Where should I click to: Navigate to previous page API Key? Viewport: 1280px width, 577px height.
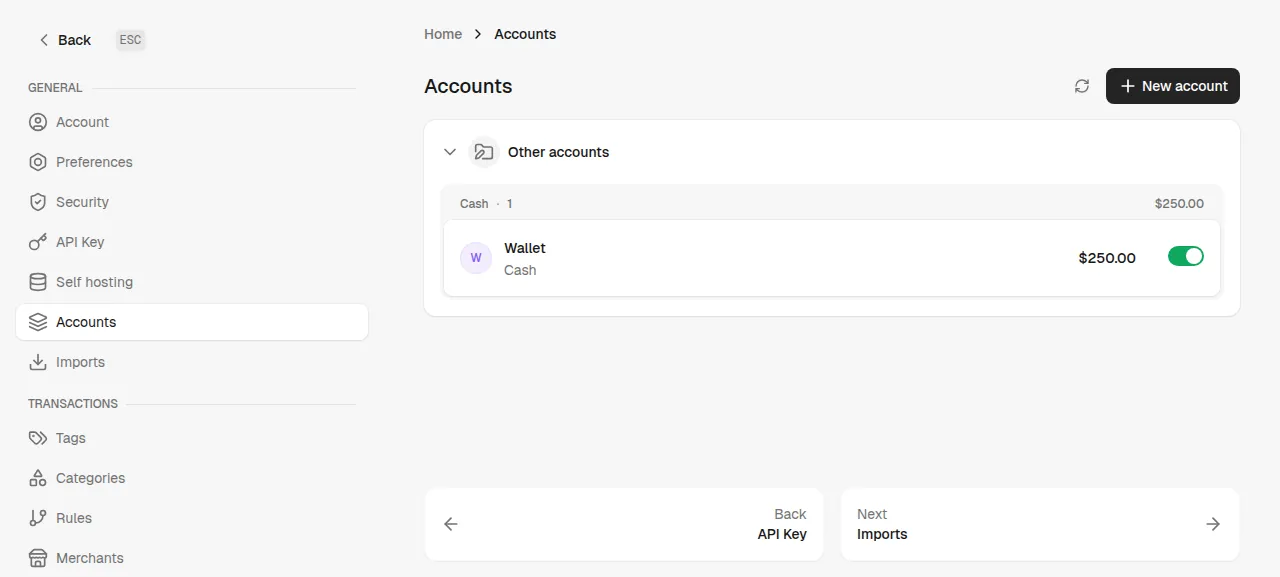click(x=624, y=524)
